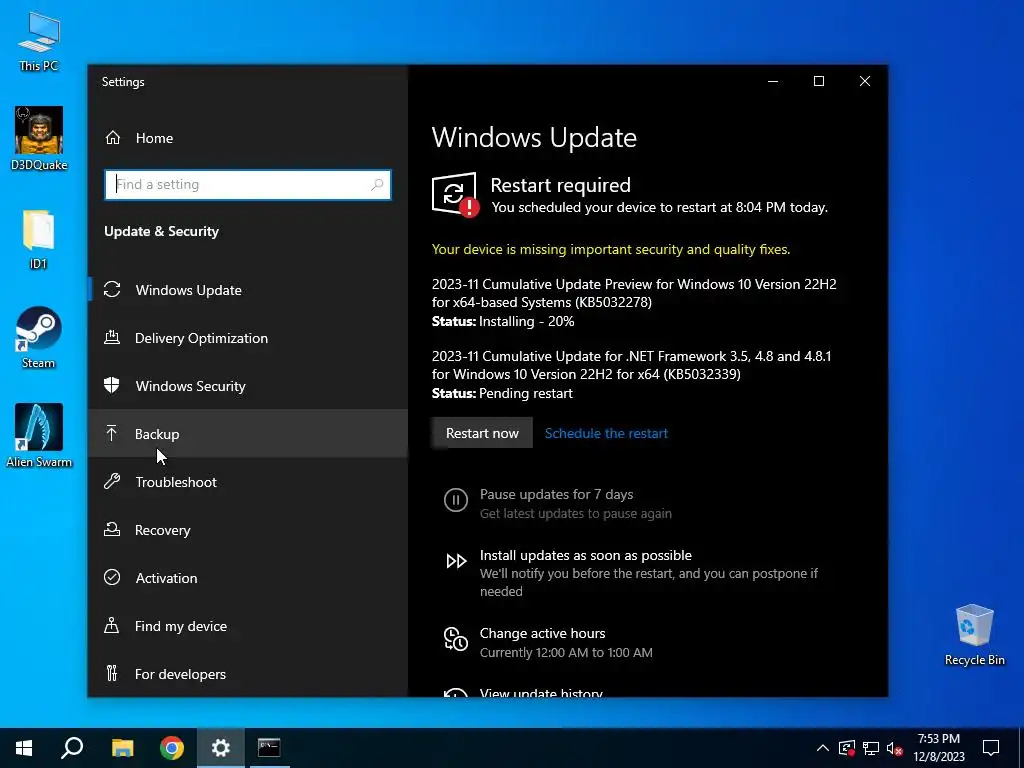Click the Windows Update restart tray icon
Viewport: 1024px width, 768px height.
(847, 748)
